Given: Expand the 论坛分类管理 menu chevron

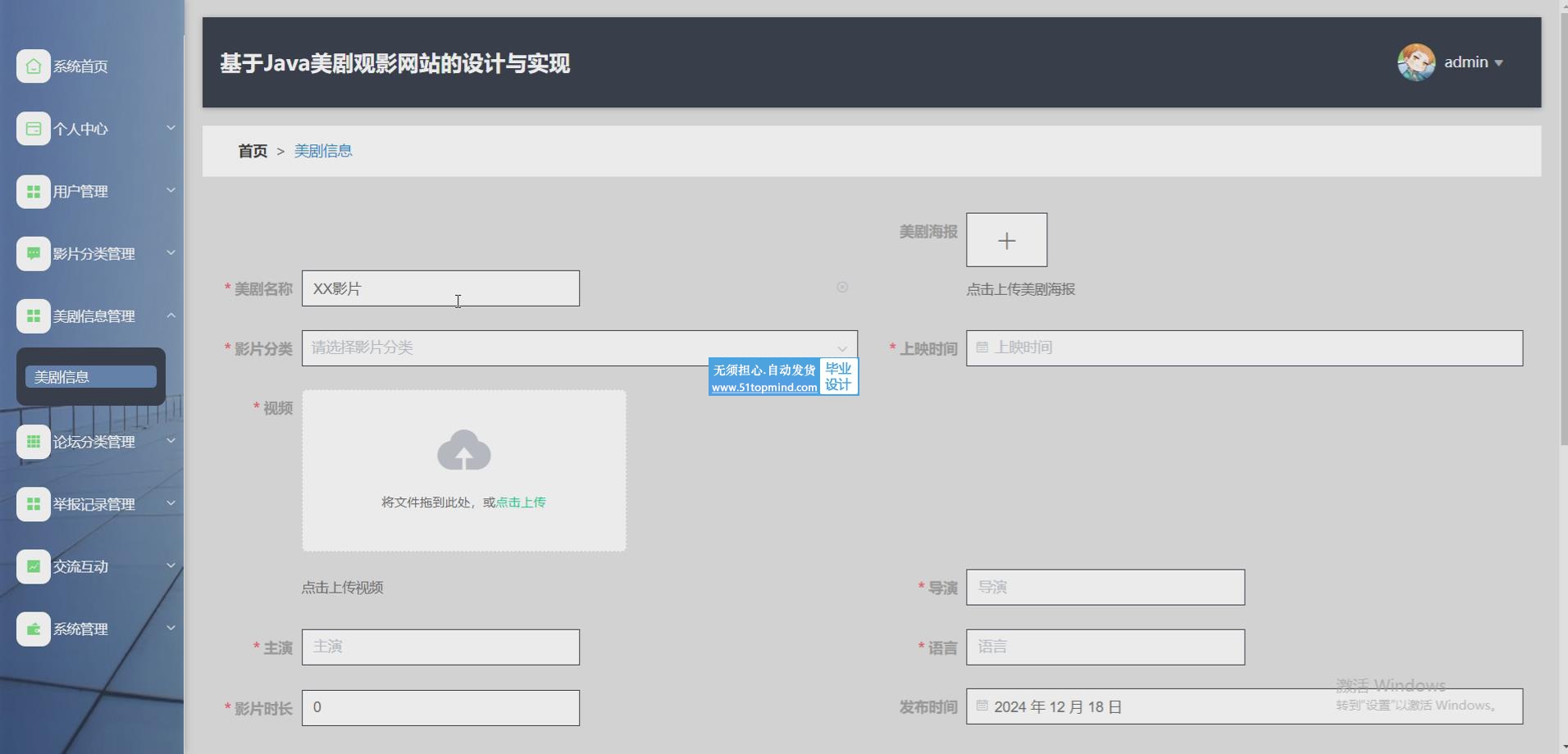Looking at the screenshot, I should click(x=171, y=441).
